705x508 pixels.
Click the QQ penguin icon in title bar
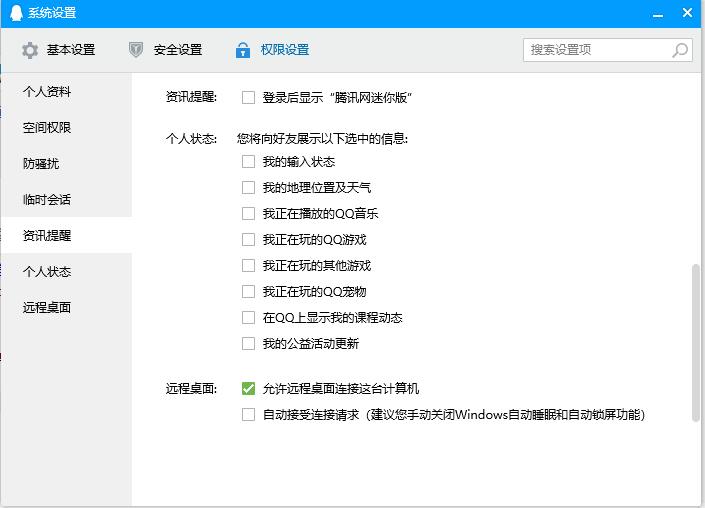pos(16,13)
